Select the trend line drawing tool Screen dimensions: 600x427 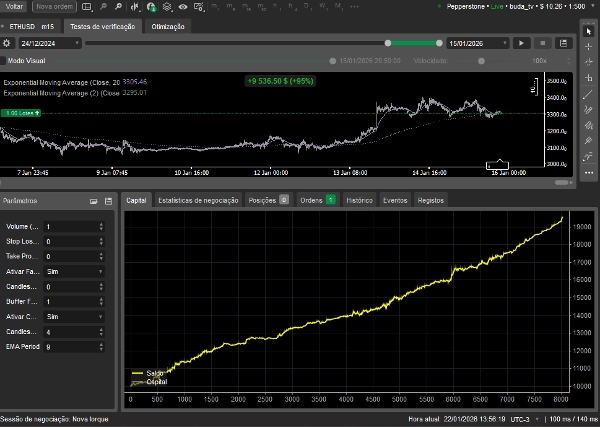click(x=590, y=94)
